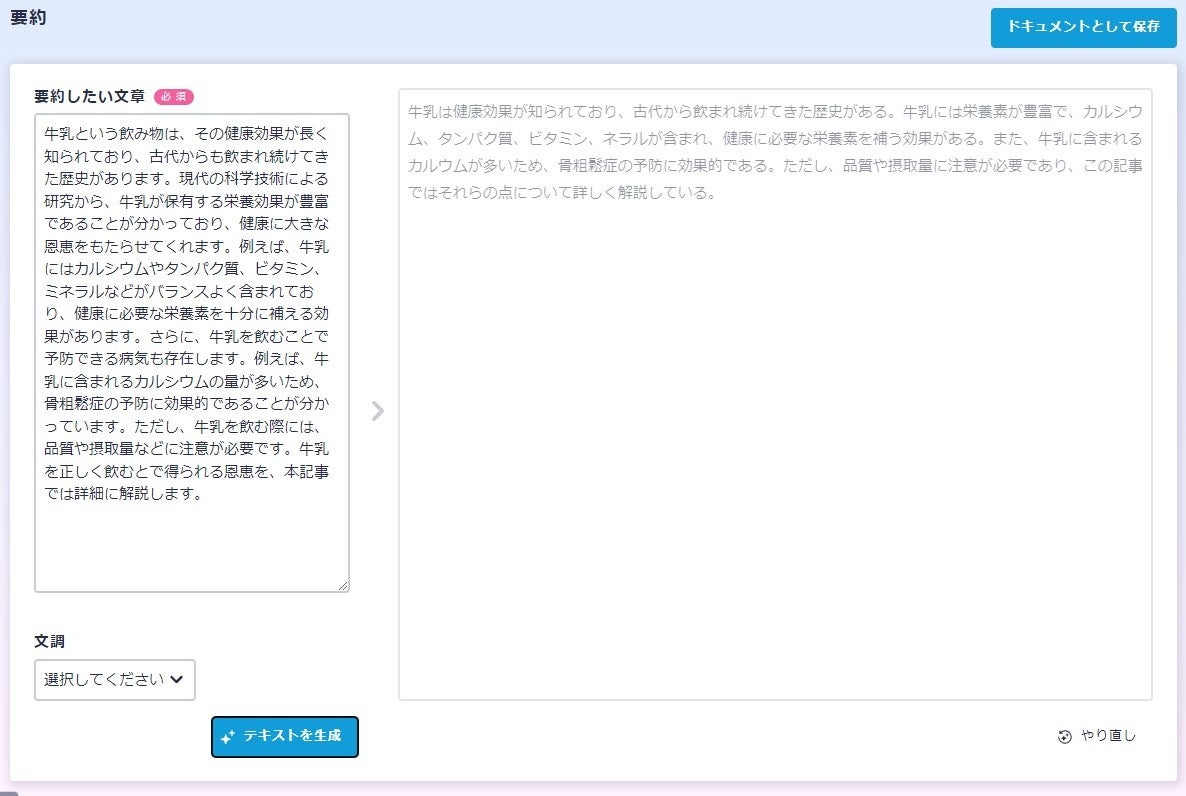Click the textarea resize handle corner
Viewport: 1186px width, 796px height.
343,586
